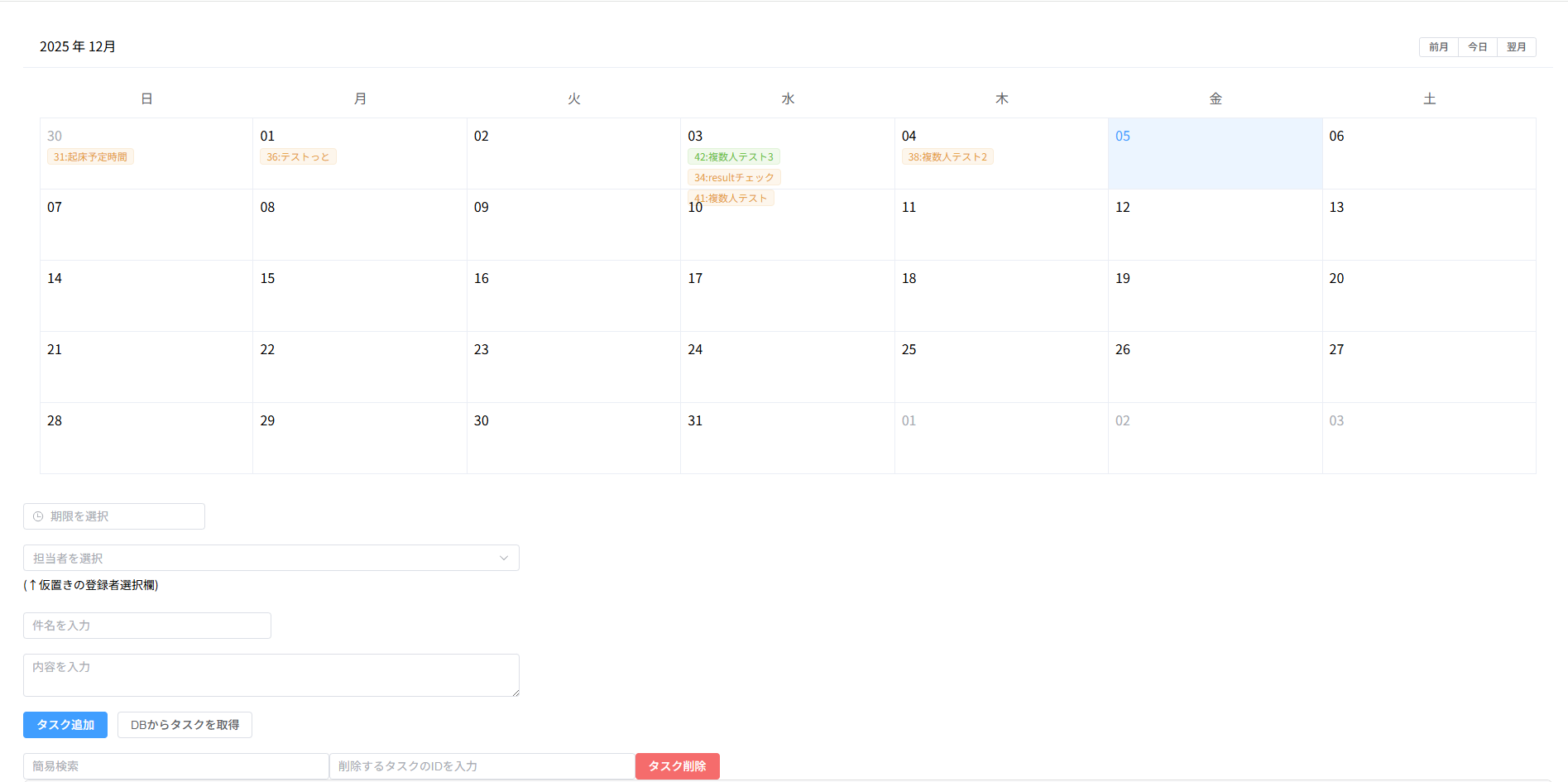
Task: Click the 31:起床予定時間 task tag
Action: 90,157
